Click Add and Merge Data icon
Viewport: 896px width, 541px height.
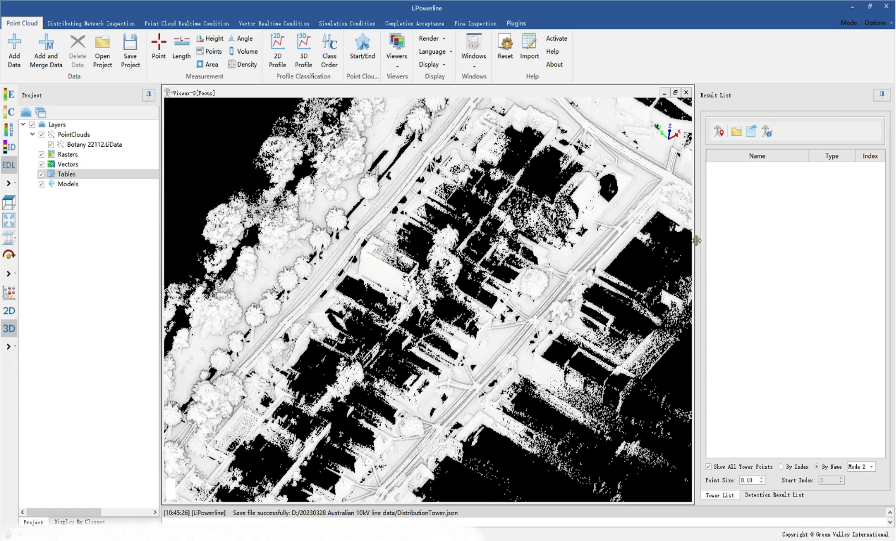coord(46,42)
